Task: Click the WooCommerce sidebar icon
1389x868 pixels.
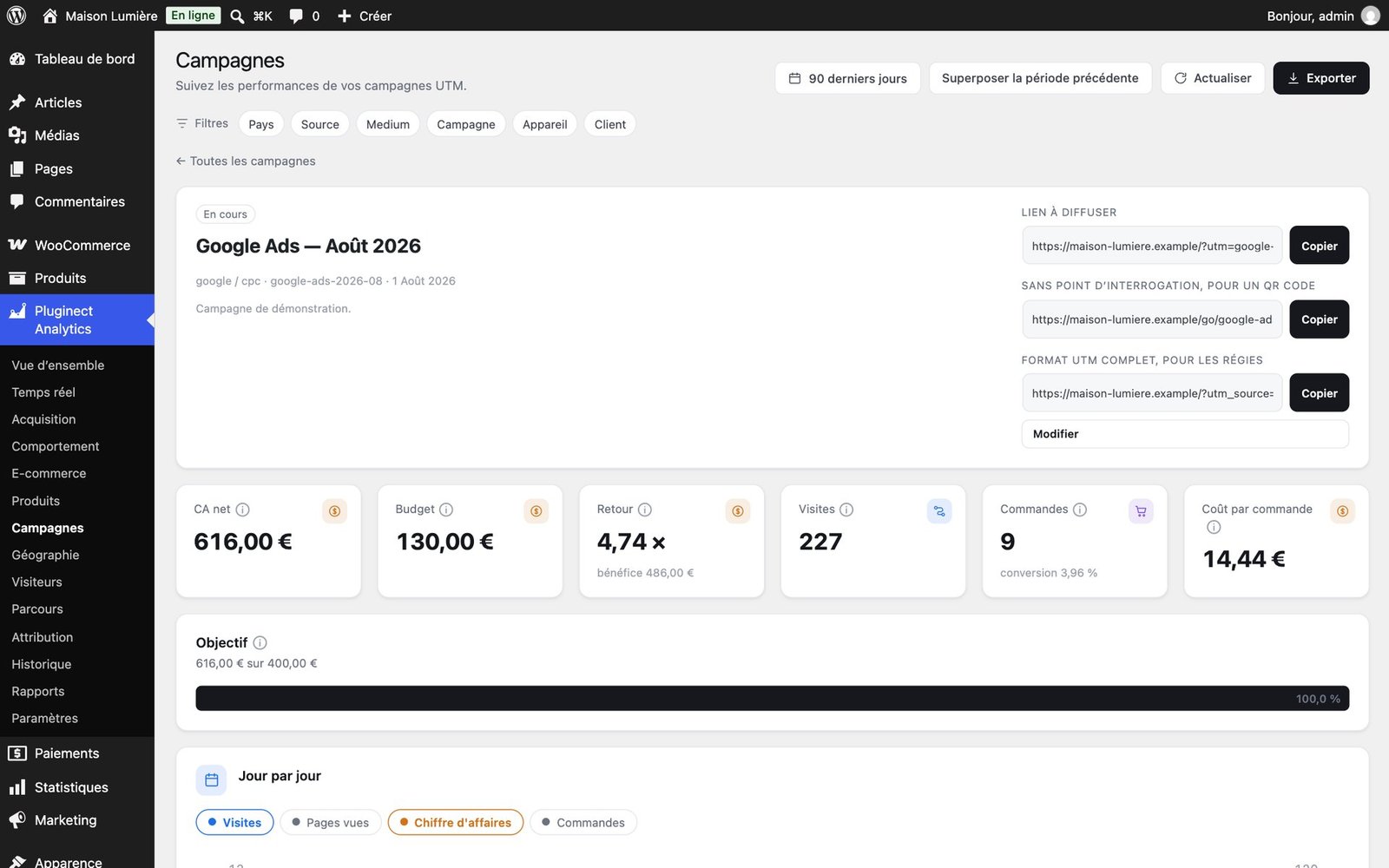Action: click(17, 245)
